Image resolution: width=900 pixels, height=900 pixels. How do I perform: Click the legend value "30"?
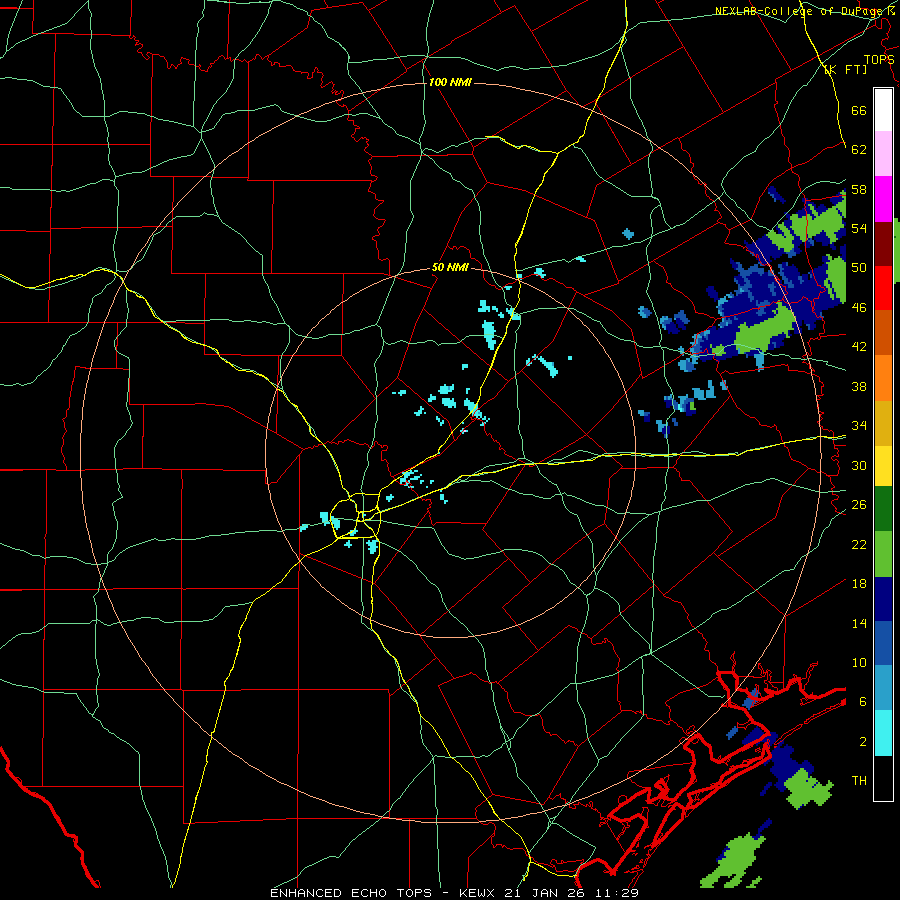859,465
